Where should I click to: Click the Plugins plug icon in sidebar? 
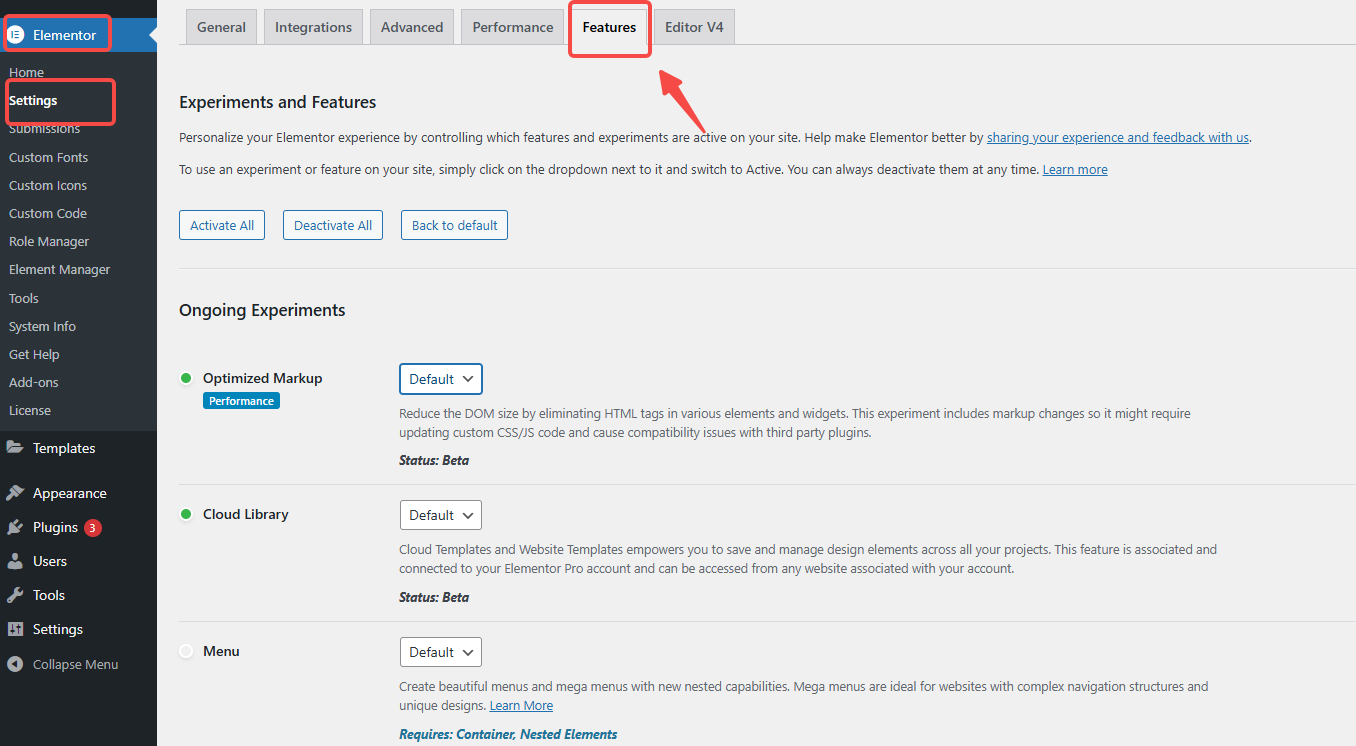coord(15,527)
